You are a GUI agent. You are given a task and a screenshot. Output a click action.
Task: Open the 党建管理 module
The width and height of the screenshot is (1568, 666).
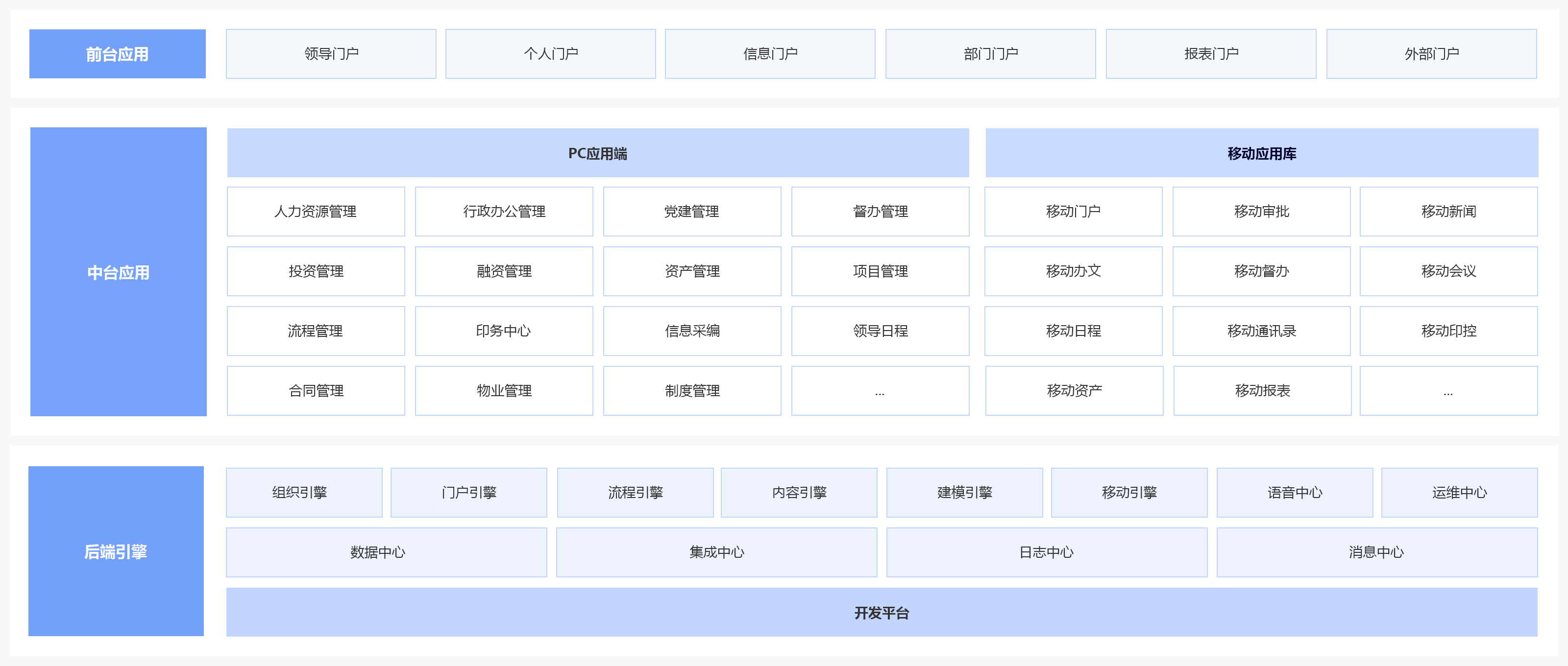[691, 211]
